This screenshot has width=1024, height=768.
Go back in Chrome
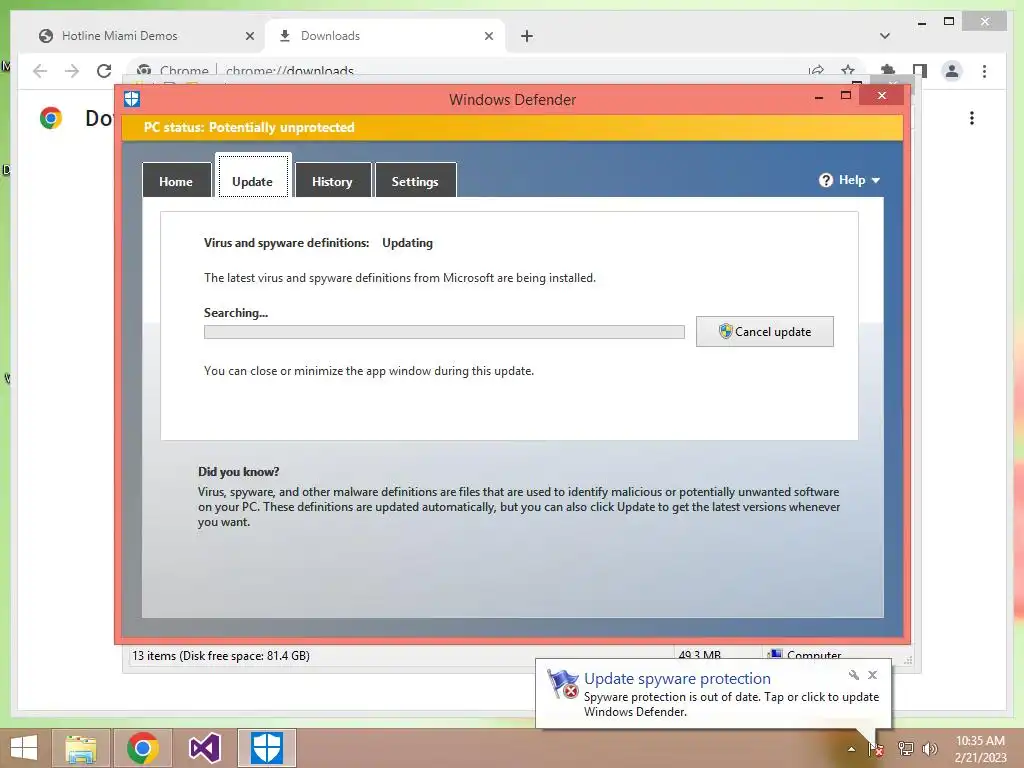(x=40, y=71)
